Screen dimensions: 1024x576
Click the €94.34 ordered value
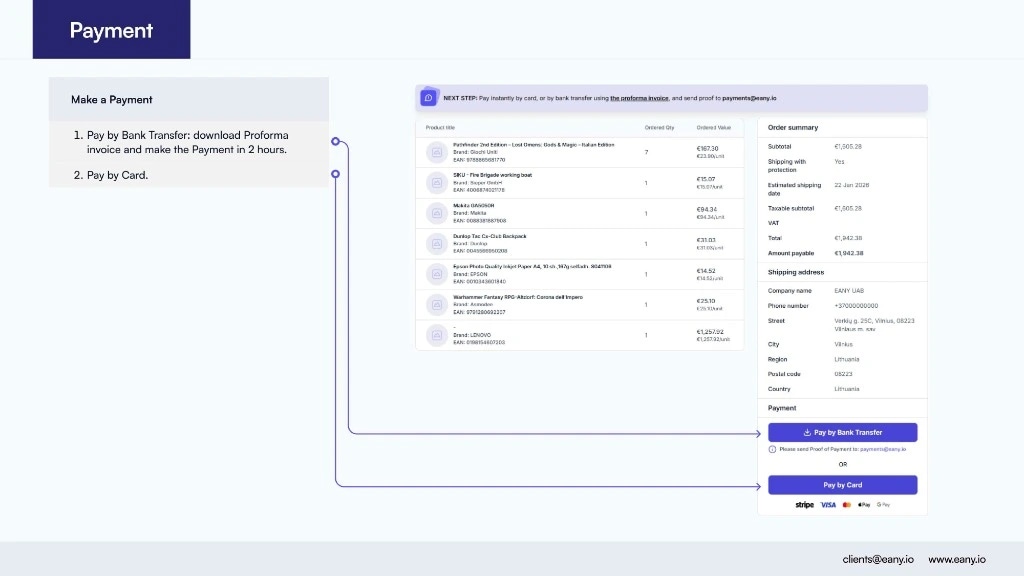click(x=707, y=210)
